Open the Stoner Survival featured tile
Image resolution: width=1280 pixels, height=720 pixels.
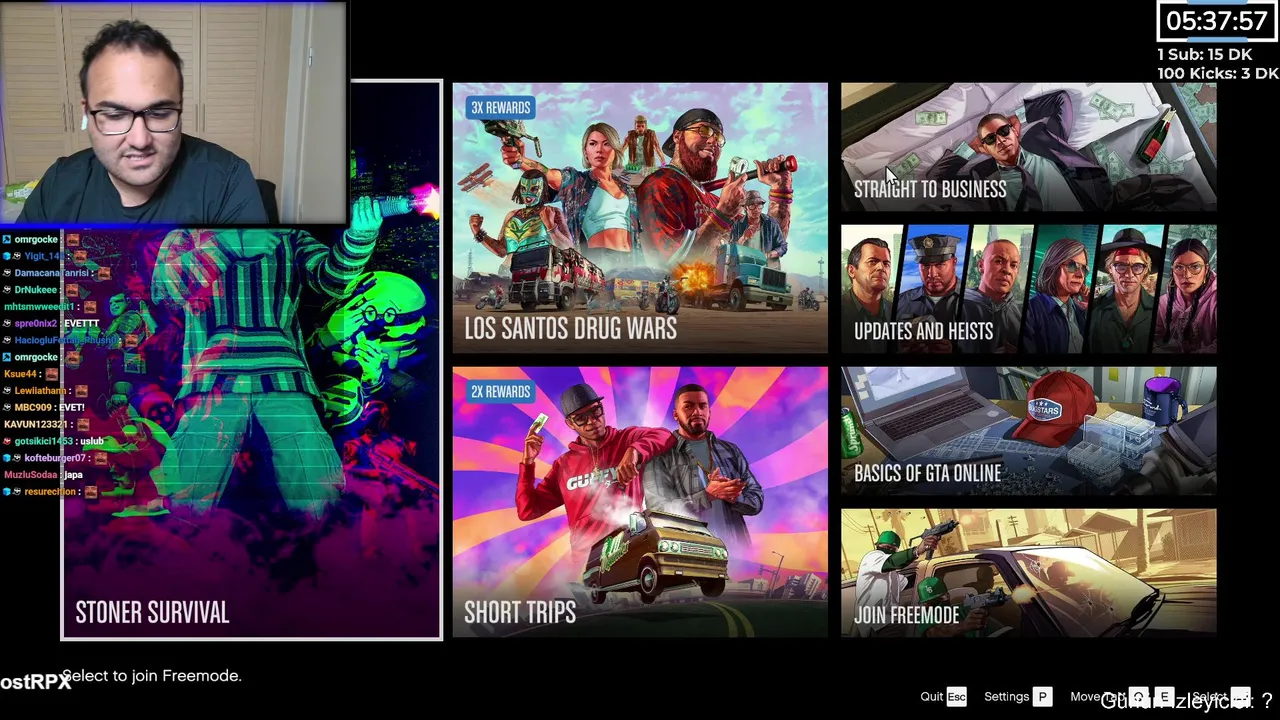coord(251,360)
